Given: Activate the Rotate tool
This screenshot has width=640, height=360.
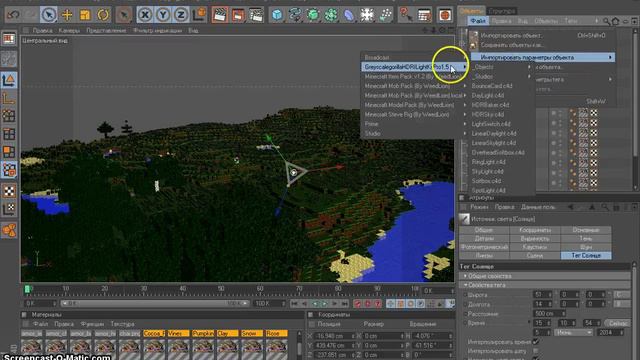Looking at the screenshot, I should coord(103,15).
